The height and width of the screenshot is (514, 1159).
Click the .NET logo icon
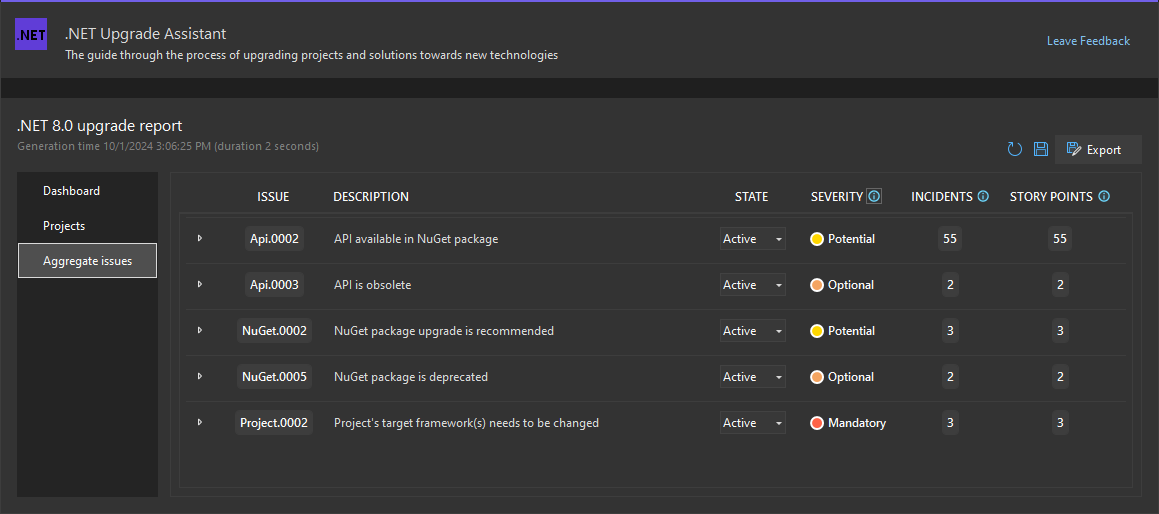(x=31, y=35)
